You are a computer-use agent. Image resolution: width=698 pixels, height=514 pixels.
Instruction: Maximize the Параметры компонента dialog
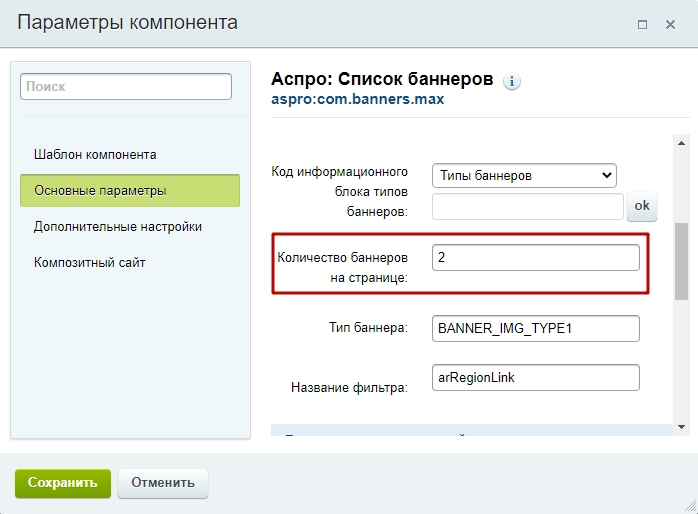(x=642, y=24)
